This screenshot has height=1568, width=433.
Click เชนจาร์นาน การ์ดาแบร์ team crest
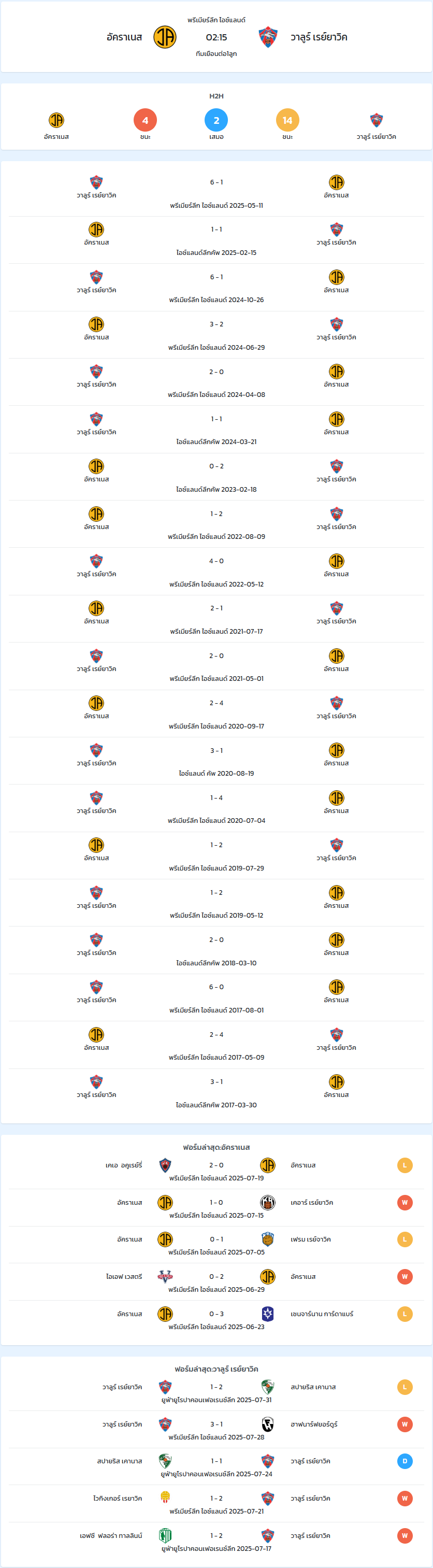(268, 1314)
